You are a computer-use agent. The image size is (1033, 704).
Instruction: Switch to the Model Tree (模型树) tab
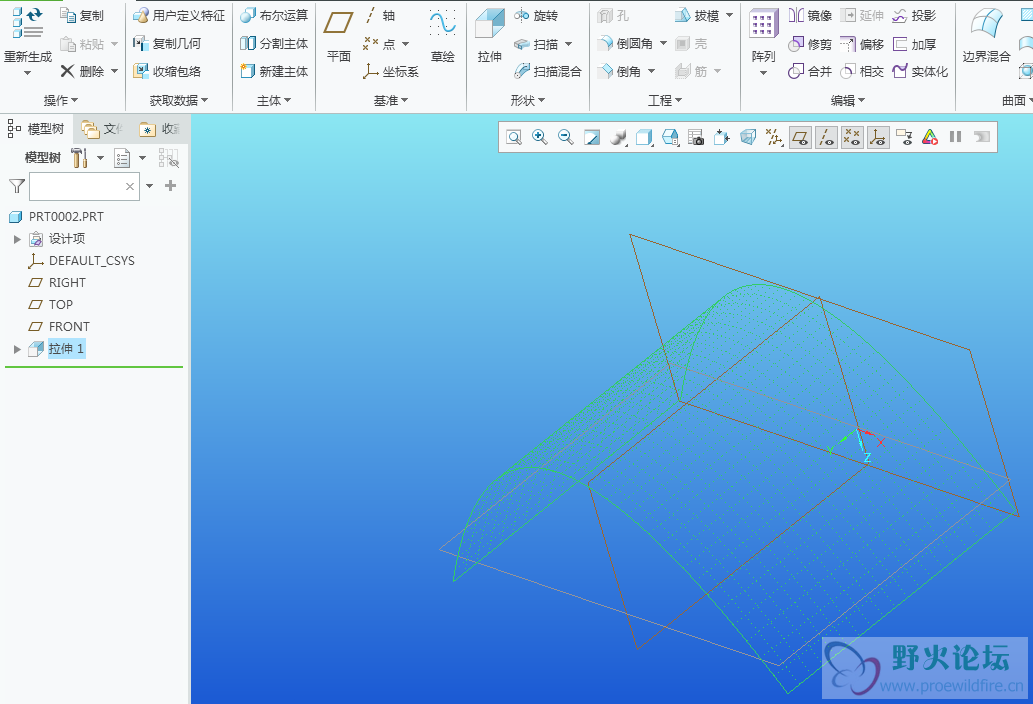pos(37,128)
